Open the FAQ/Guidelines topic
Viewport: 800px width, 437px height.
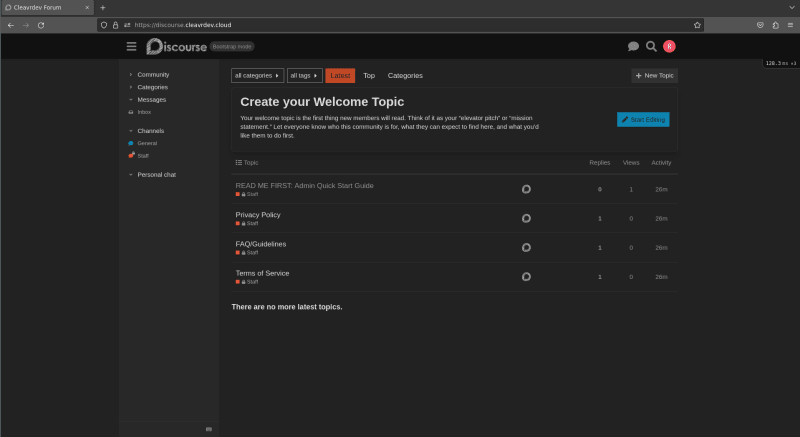[x=261, y=244]
